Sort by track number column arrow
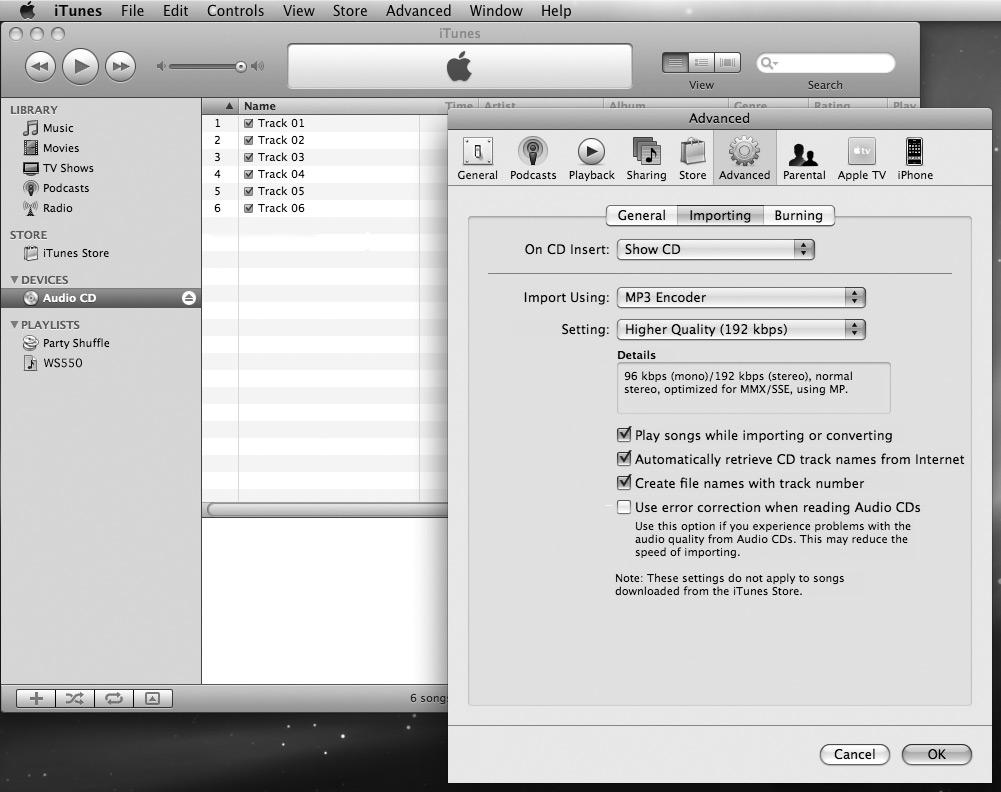This screenshot has width=1001, height=792. (229, 106)
